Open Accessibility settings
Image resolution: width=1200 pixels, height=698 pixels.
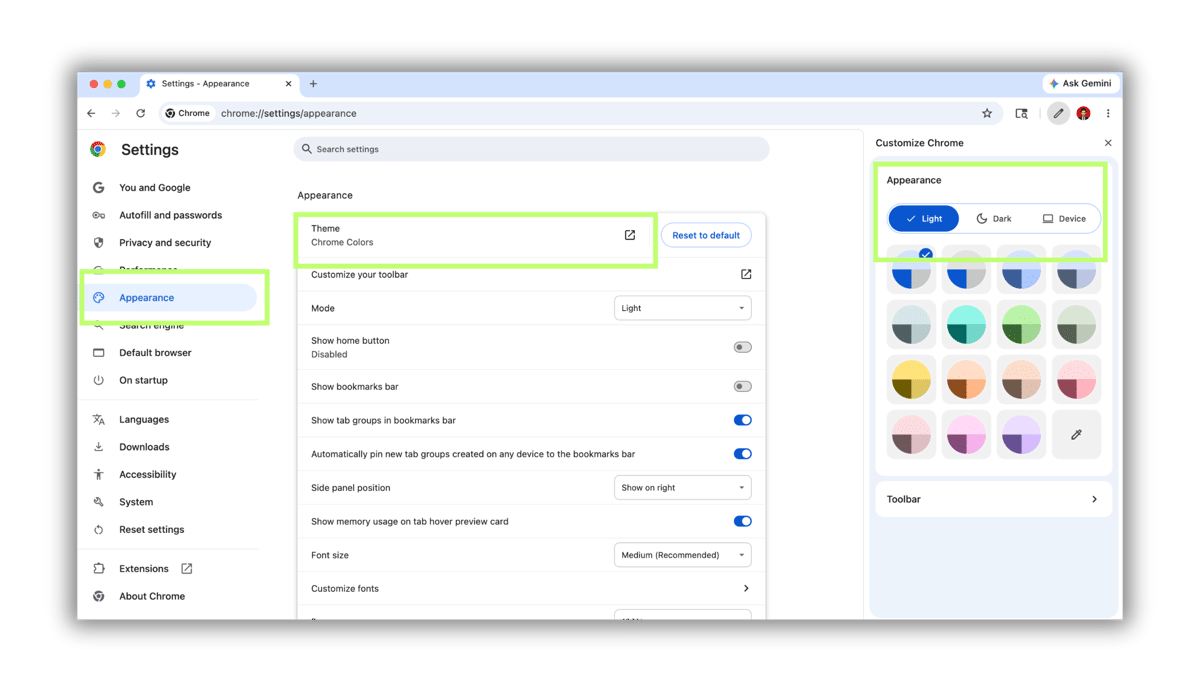[x=147, y=474]
